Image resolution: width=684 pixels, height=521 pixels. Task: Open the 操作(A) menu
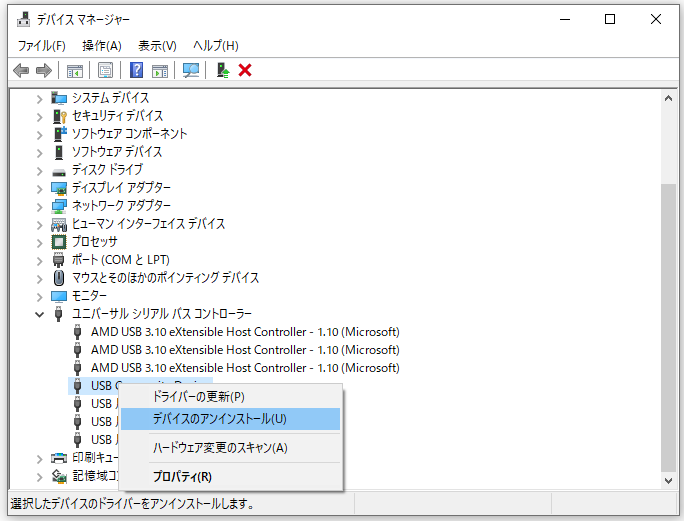tap(102, 45)
